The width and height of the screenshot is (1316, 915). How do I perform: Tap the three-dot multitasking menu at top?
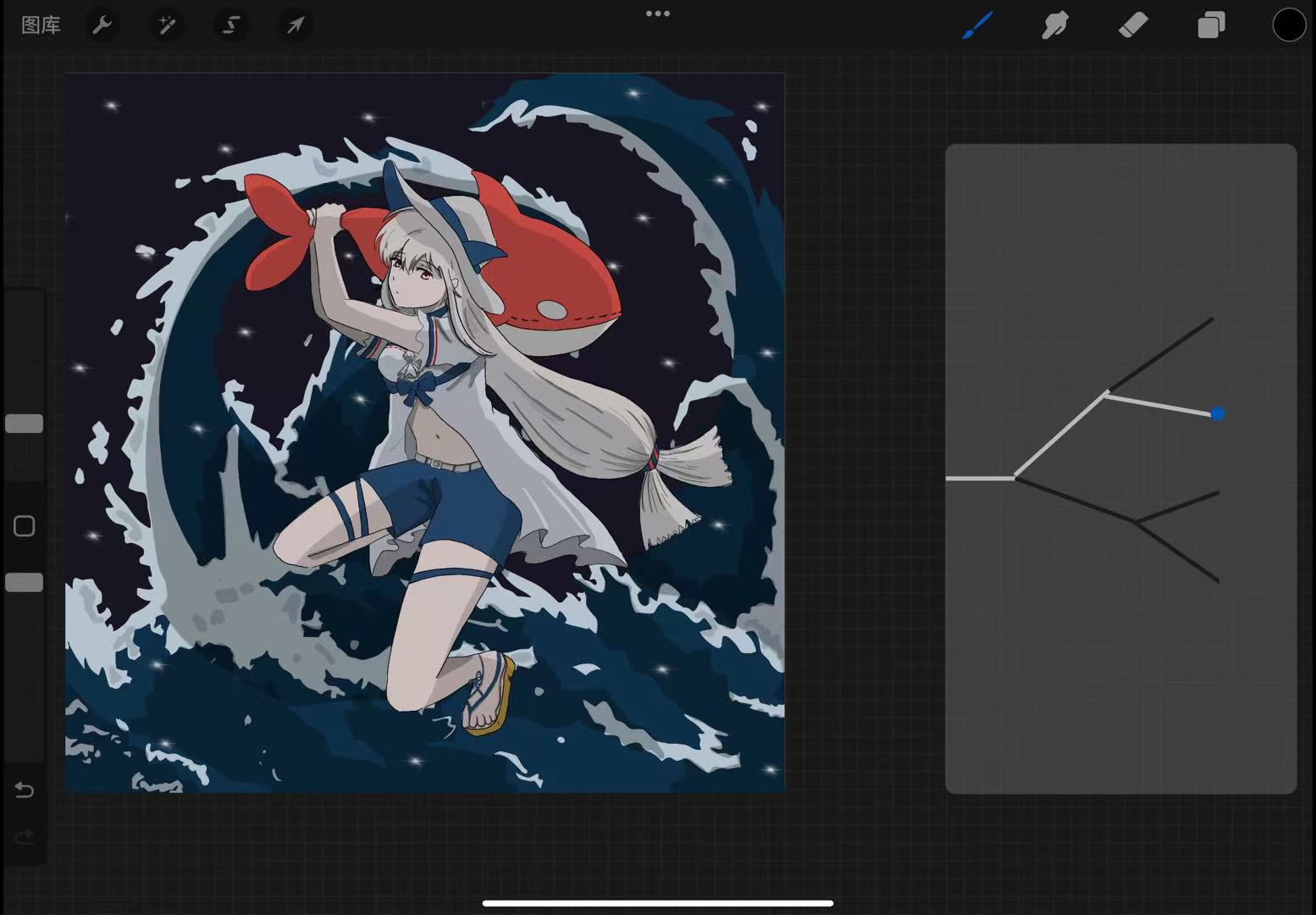click(658, 14)
